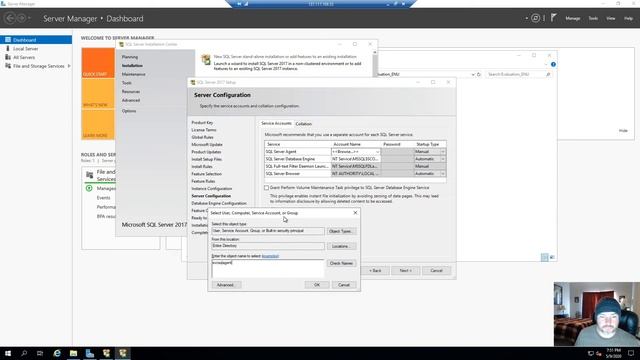Click the Quick Start tile
640x360 pixels.
click(98, 63)
